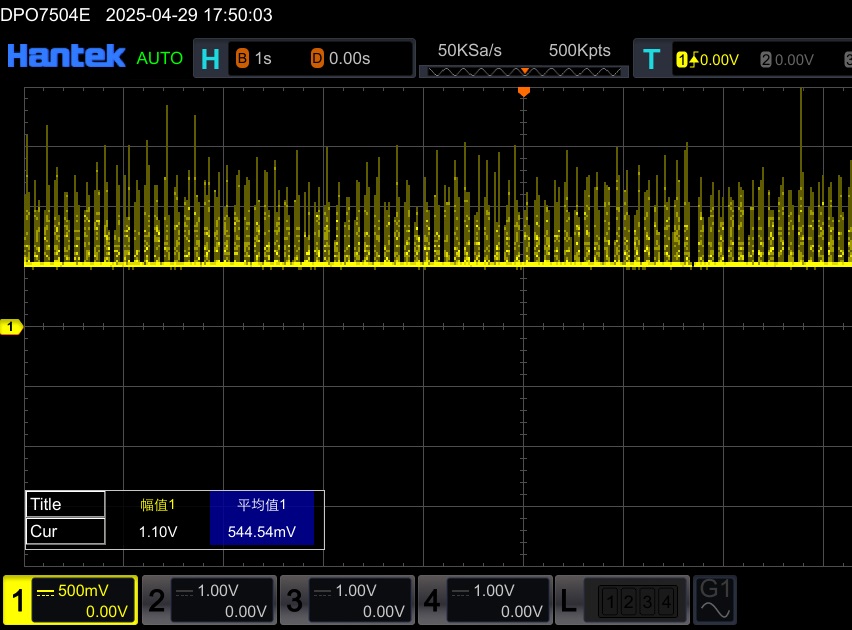Image resolution: width=852 pixels, height=630 pixels.
Task: Open the G1 waveform generator icon
Action: 717,599
